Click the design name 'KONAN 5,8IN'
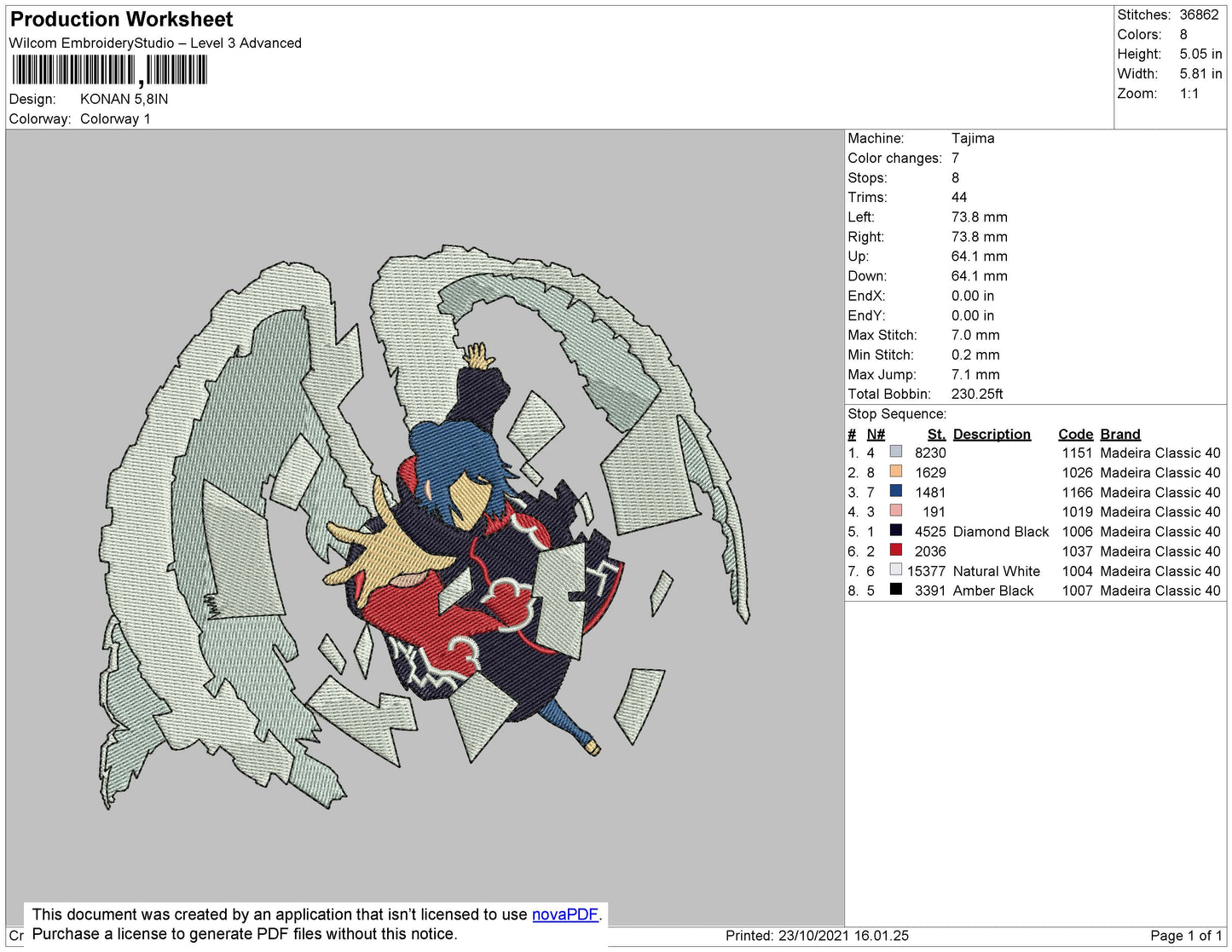Viewport: 1232px width, 952px height. click(x=124, y=99)
